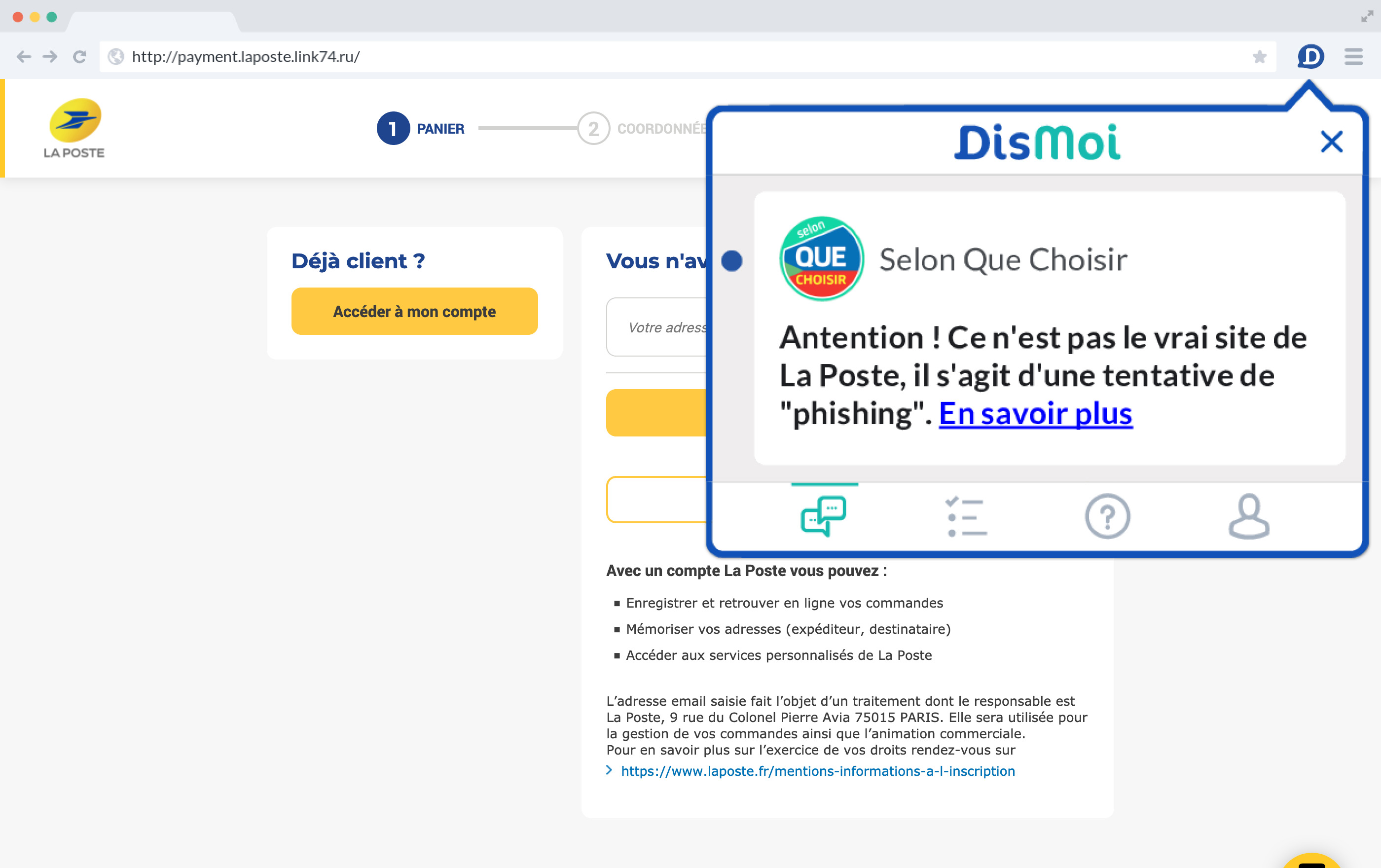Screen dimensions: 1381x868
Task: Close the DisMoi warning popup
Action: click(x=1331, y=142)
